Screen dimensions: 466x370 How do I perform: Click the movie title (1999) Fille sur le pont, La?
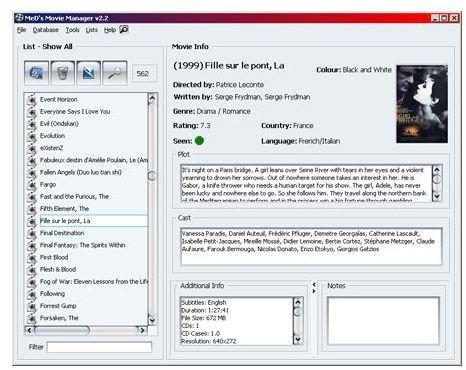229,66
